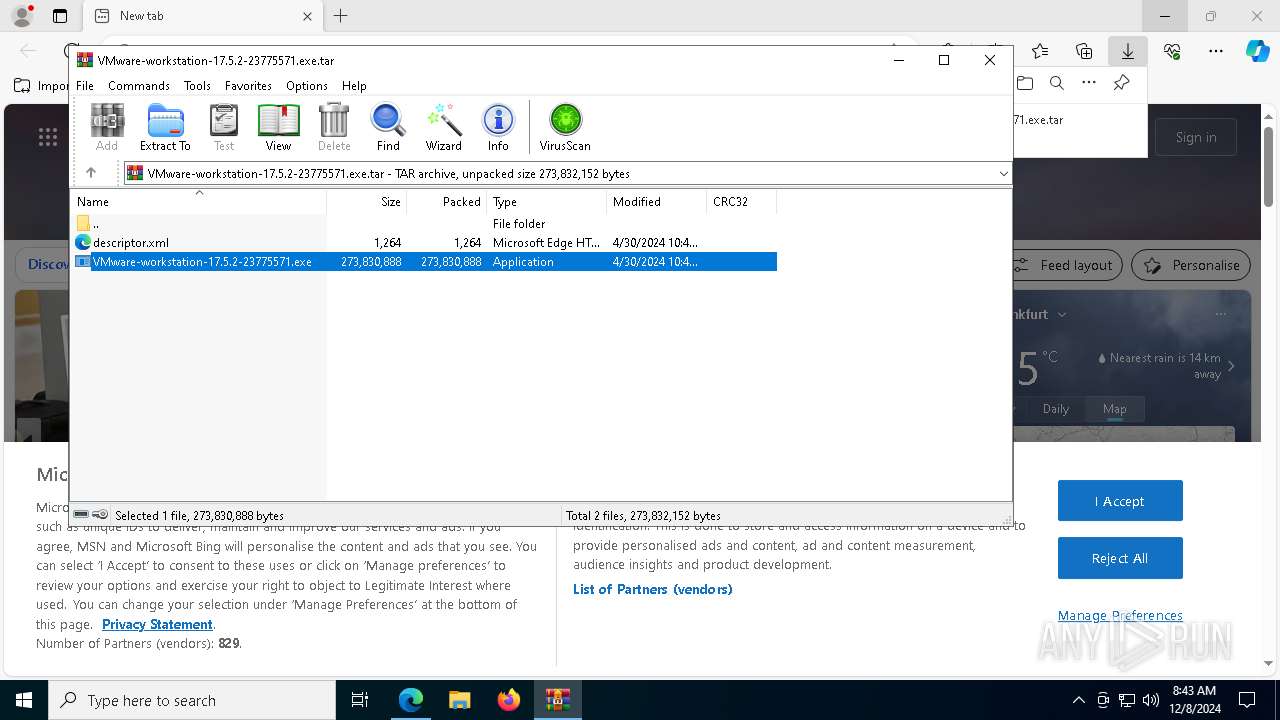Click the key icon in WinRAR status bar
Screen dimensions: 1280x720
(x=100, y=515)
